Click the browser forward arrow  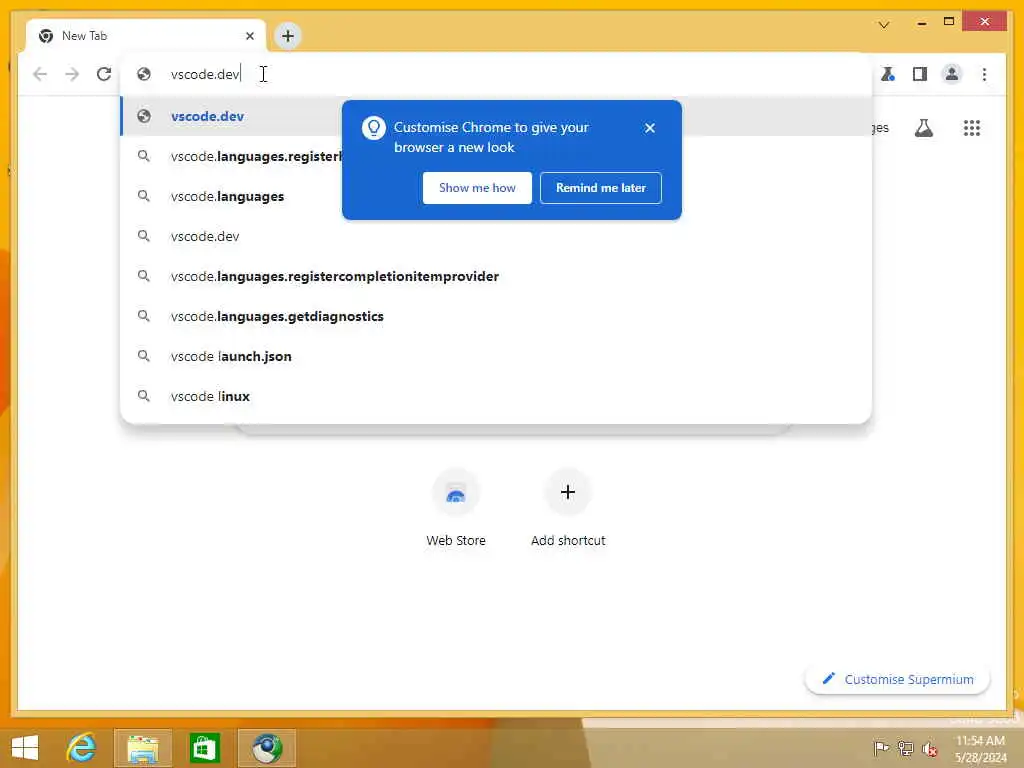(x=72, y=74)
